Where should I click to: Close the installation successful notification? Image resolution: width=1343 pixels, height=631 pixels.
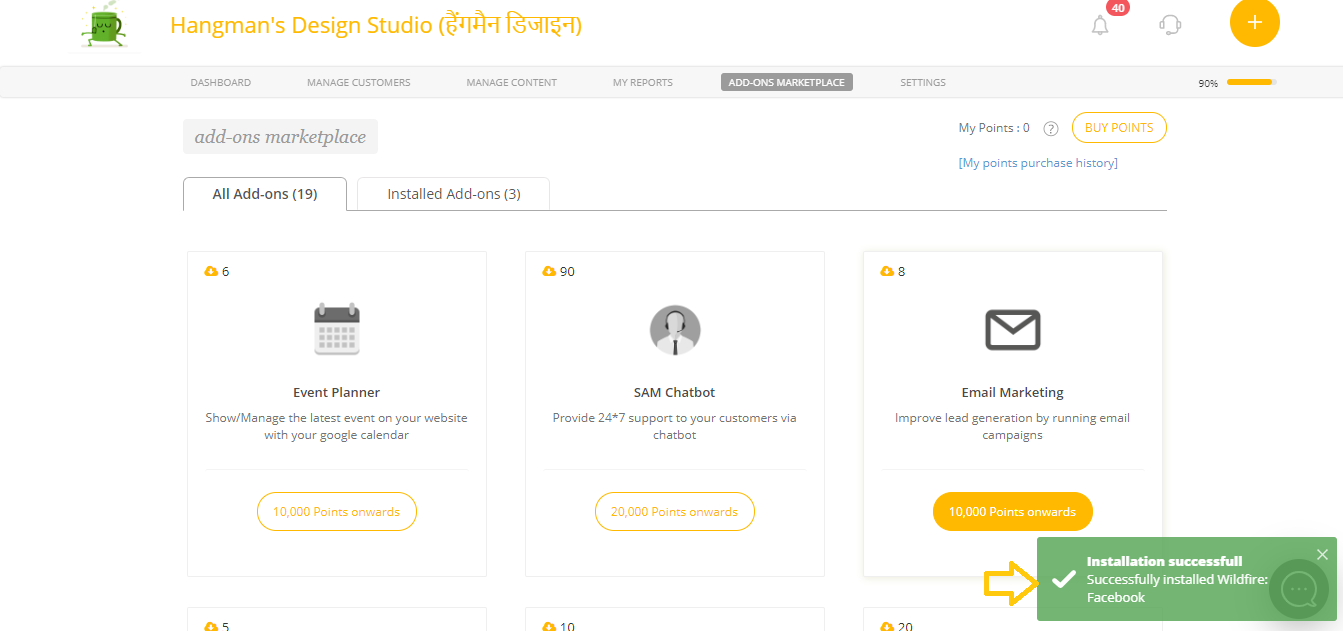coord(1322,554)
